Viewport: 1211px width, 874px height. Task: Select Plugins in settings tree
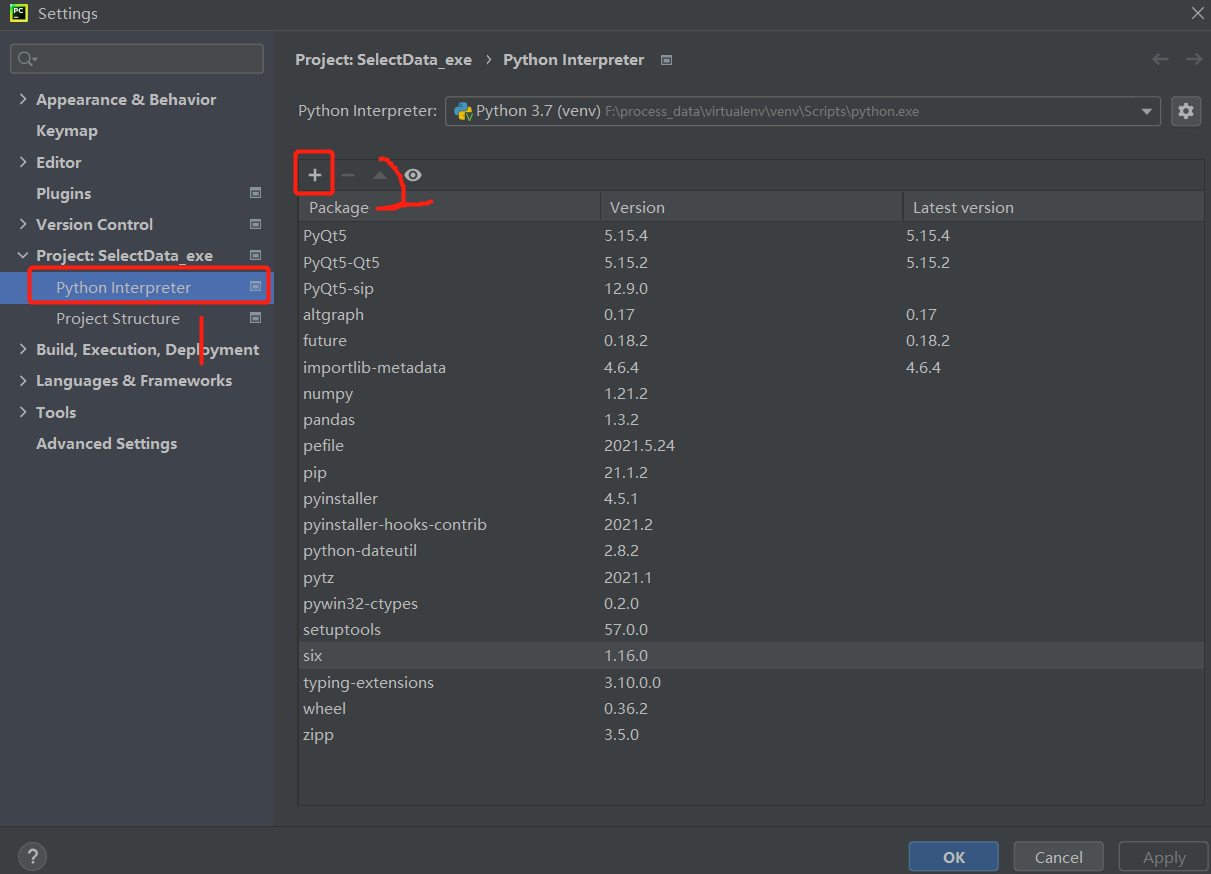[x=64, y=193]
